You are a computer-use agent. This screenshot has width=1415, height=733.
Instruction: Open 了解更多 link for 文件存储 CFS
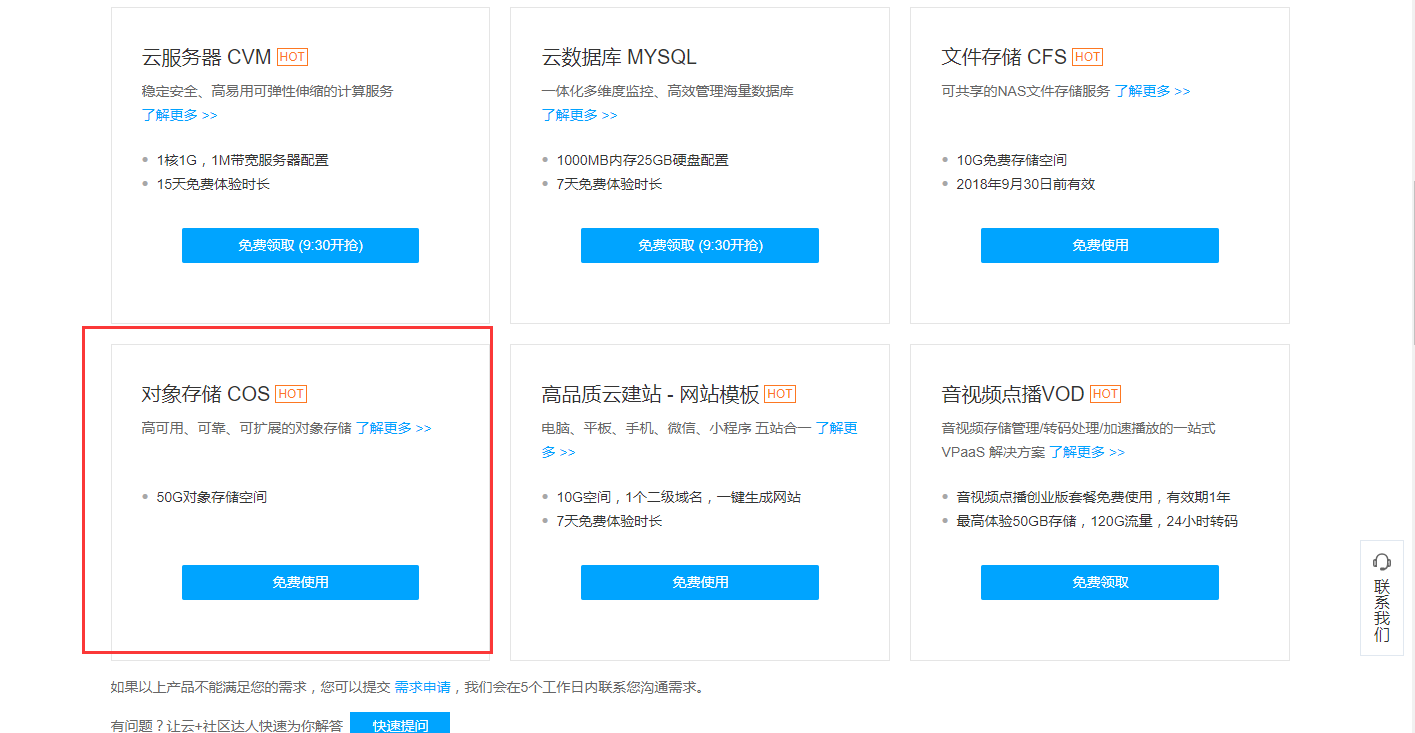pyautogui.click(x=1152, y=91)
